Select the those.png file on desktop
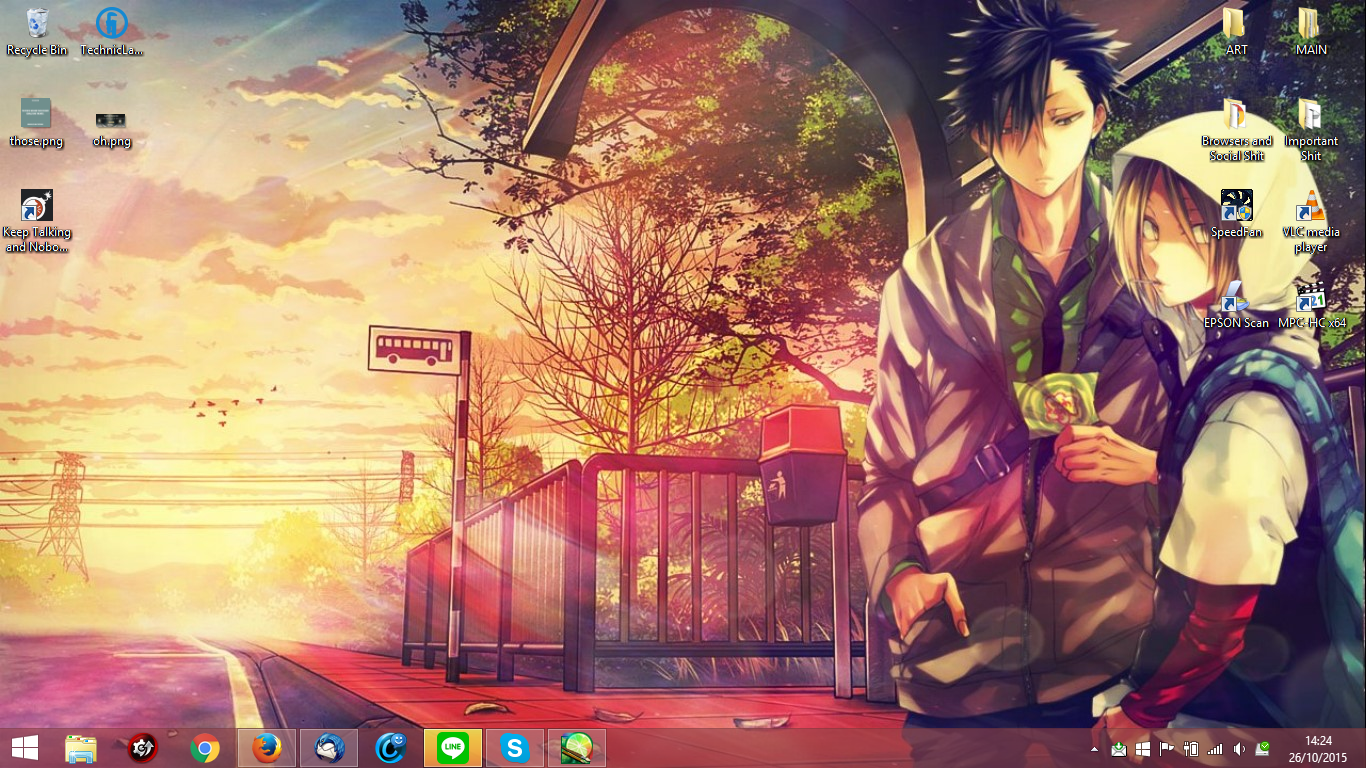Viewport: 1366px width, 768px height. tap(36, 124)
